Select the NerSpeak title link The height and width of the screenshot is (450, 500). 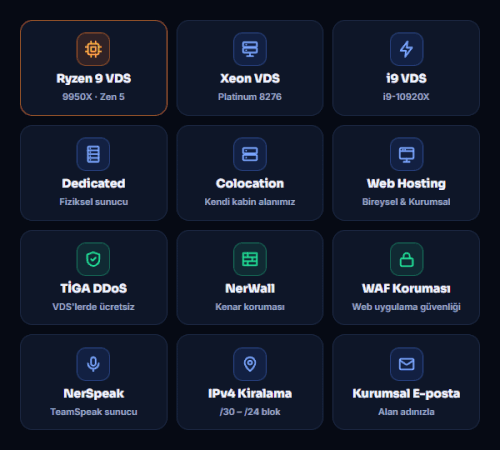pos(94,394)
